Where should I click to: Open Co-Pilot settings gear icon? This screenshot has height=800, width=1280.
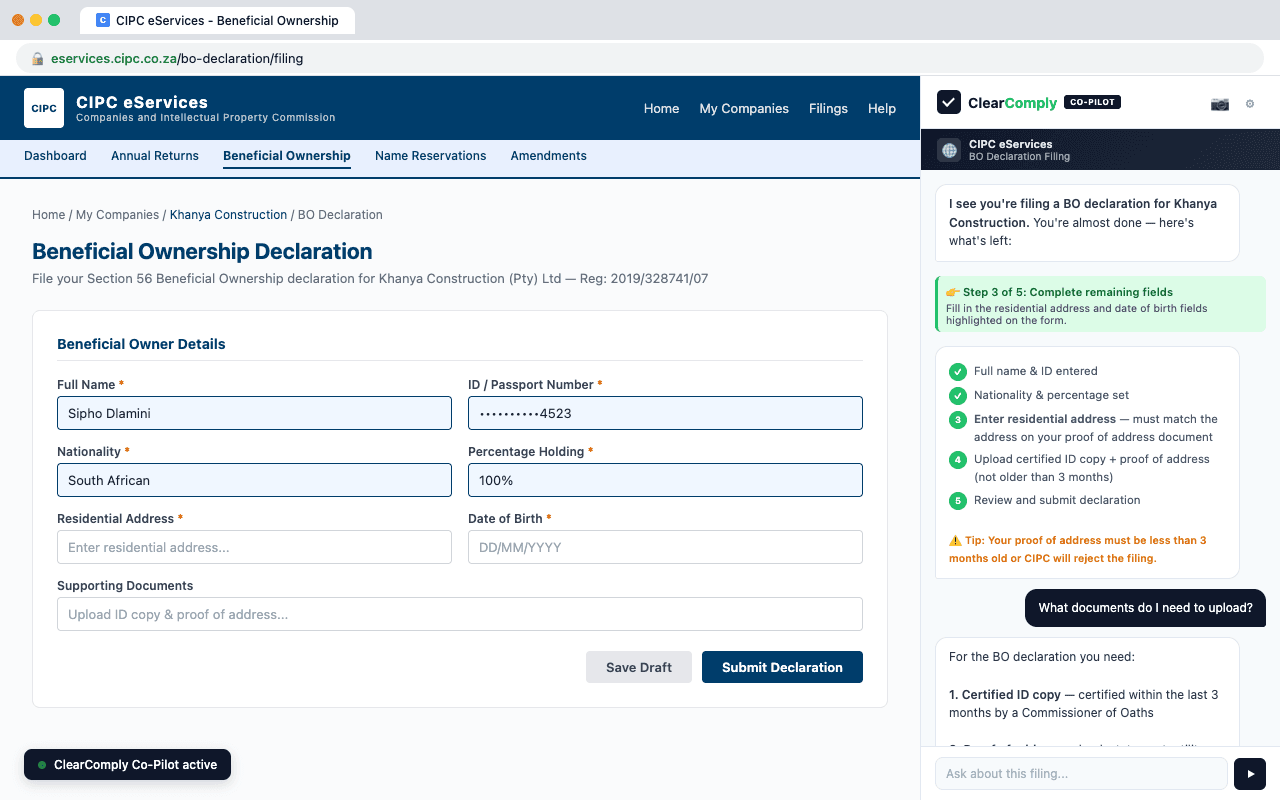click(1250, 103)
